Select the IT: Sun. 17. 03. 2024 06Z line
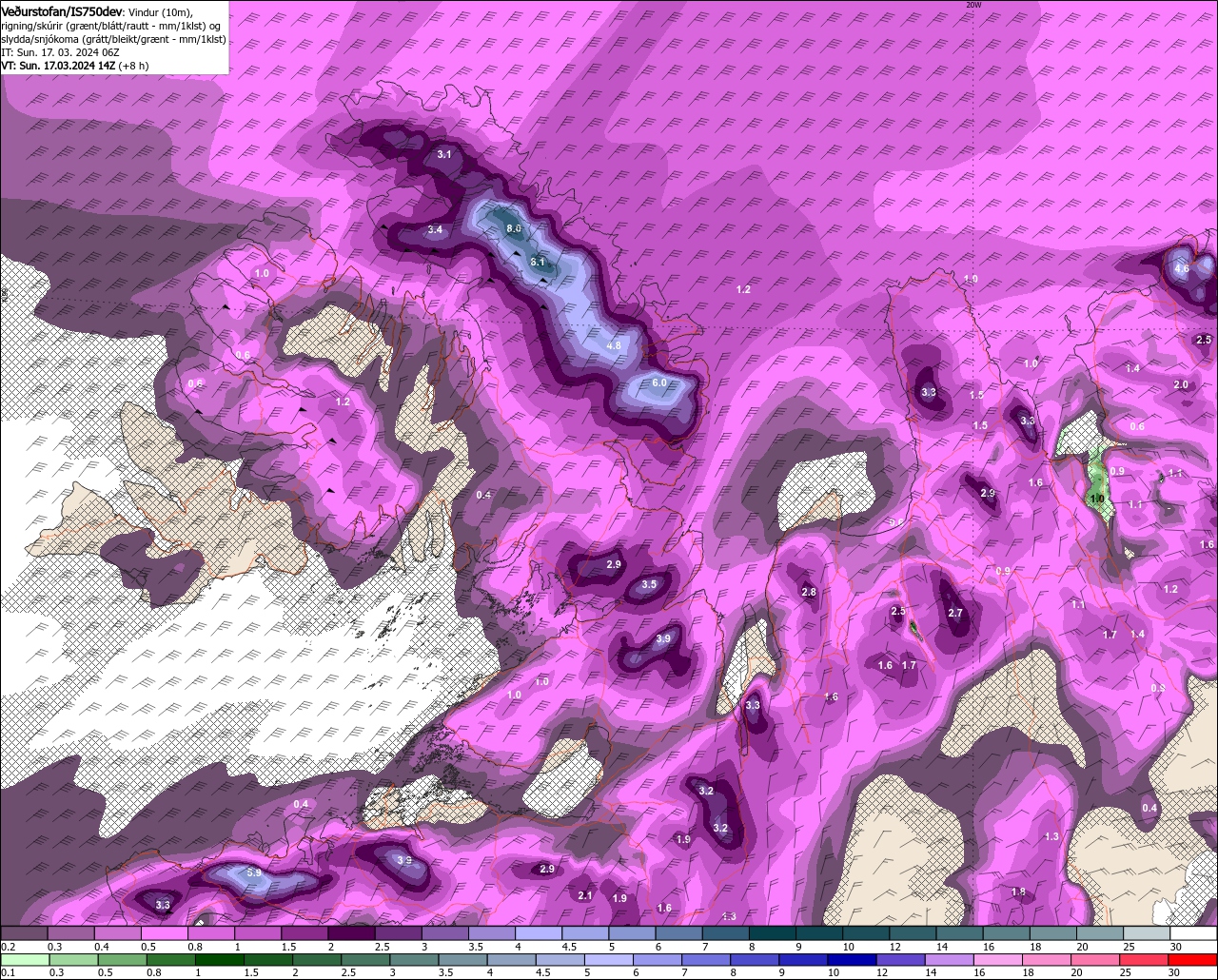The image size is (1218, 980). [60, 52]
